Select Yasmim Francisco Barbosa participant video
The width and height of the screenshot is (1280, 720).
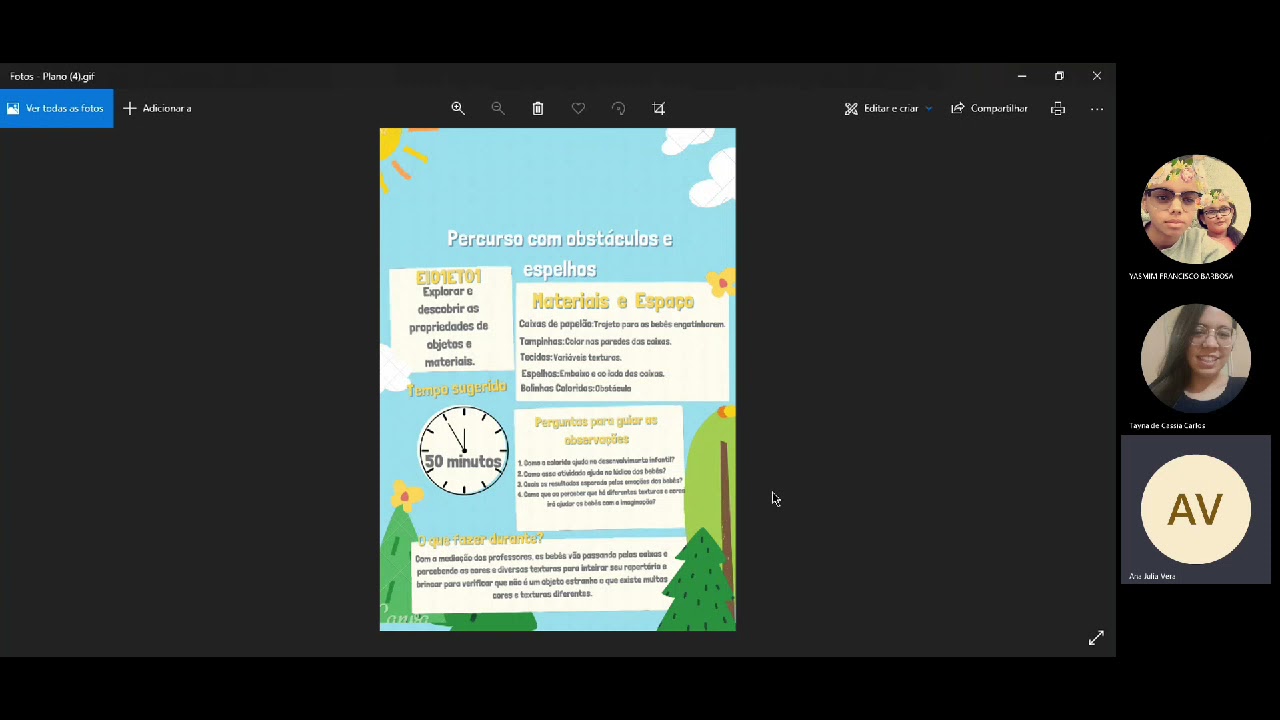click(1196, 209)
